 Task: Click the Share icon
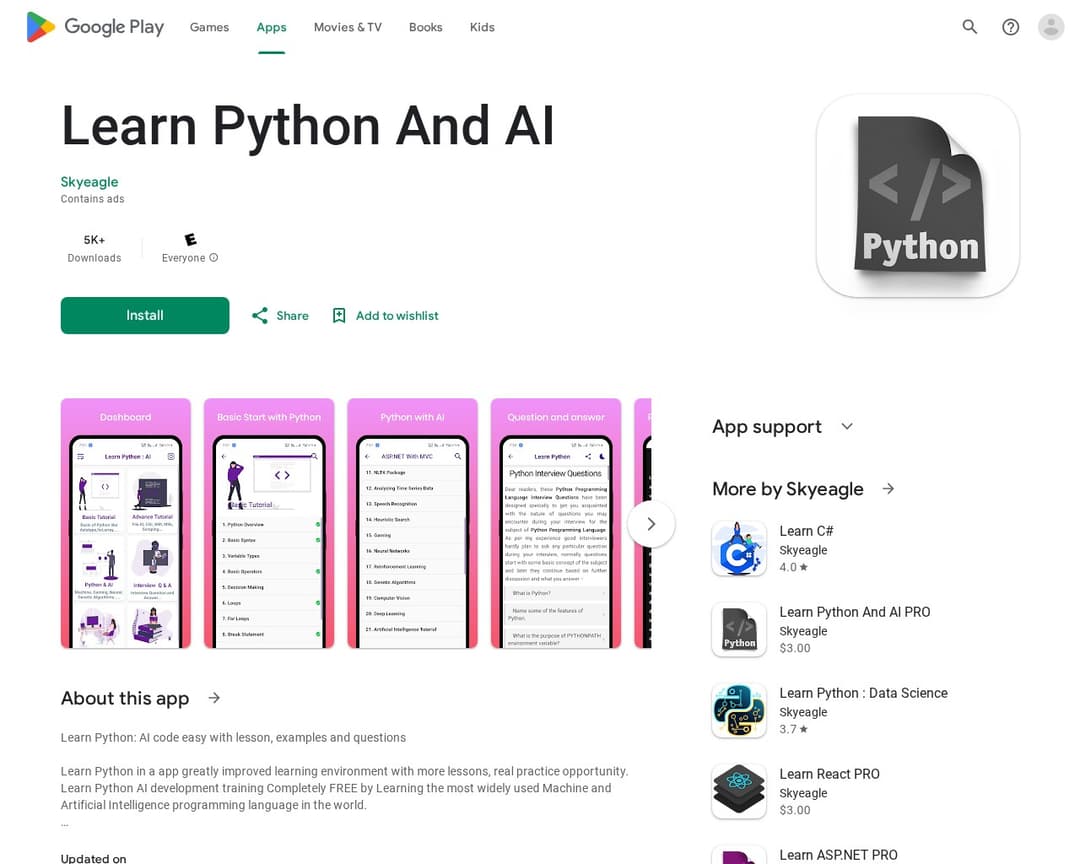[x=260, y=316]
